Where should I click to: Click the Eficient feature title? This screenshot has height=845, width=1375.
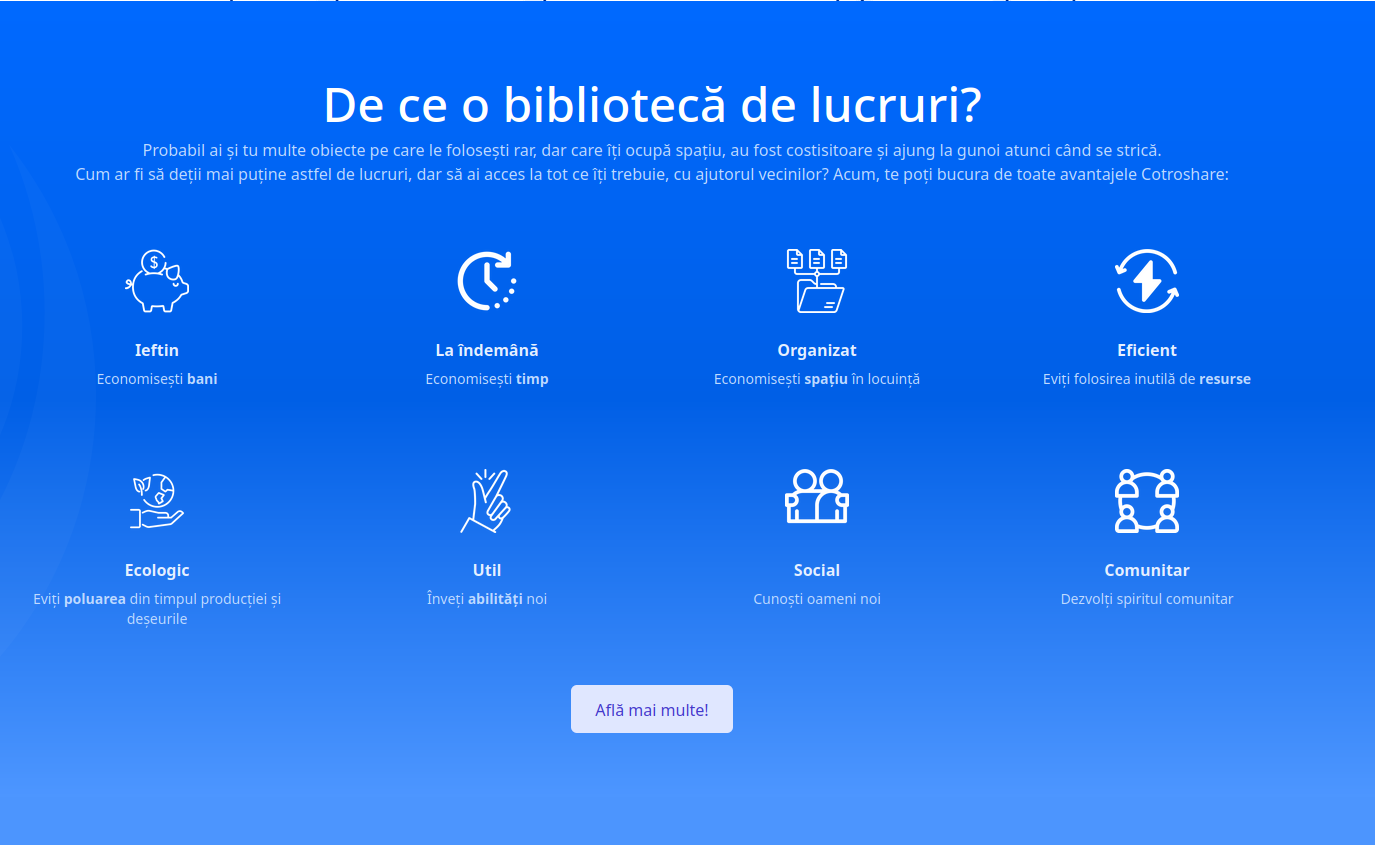click(x=1147, y=350)
